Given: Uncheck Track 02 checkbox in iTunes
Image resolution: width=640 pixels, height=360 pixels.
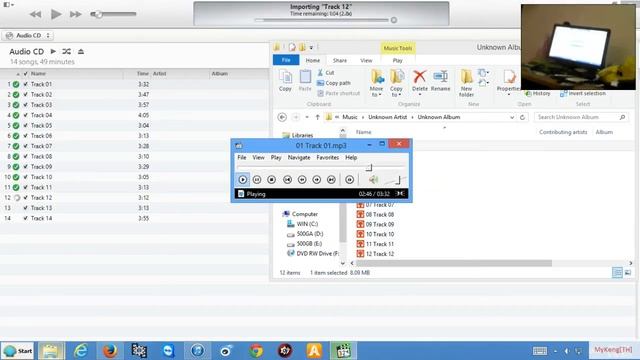Looking at the screenshot, I should point(26,95).
